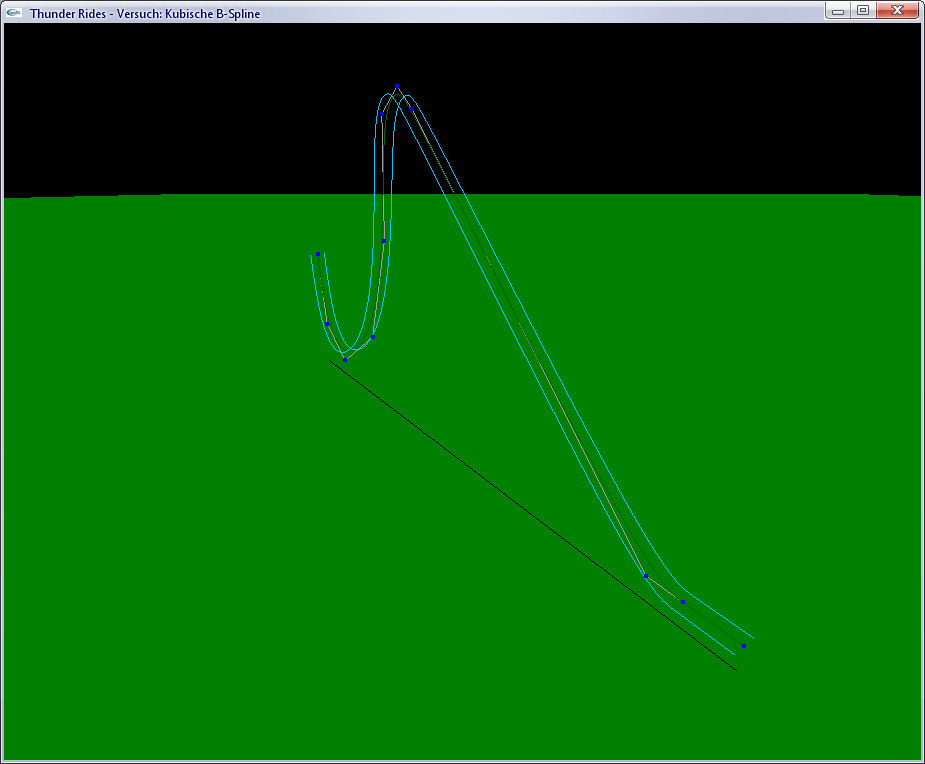
Task: Select the leftmost control point at the track start
Action: (317, 254)
